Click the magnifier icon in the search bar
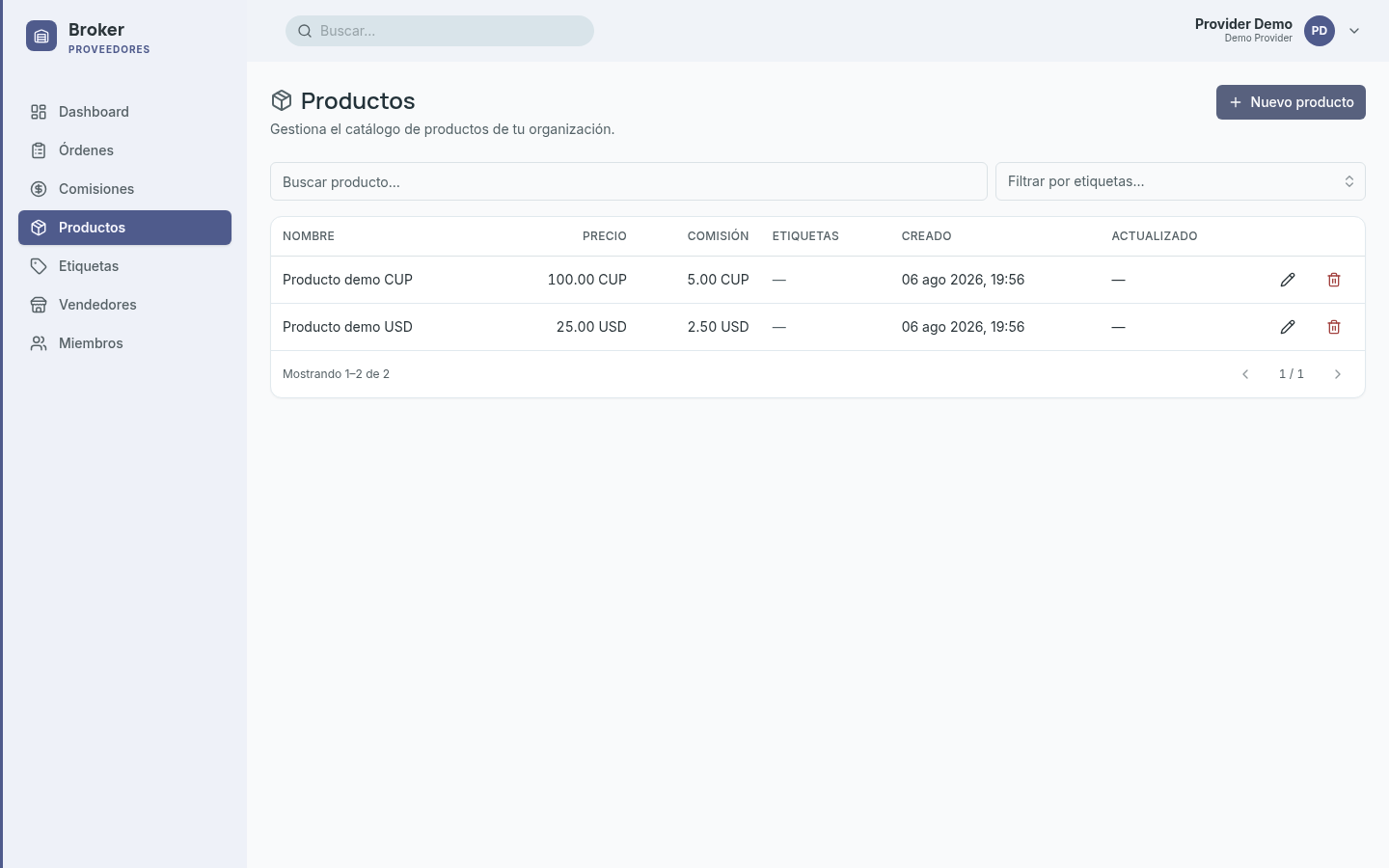Screen dimensions: 1389x868 305,31
